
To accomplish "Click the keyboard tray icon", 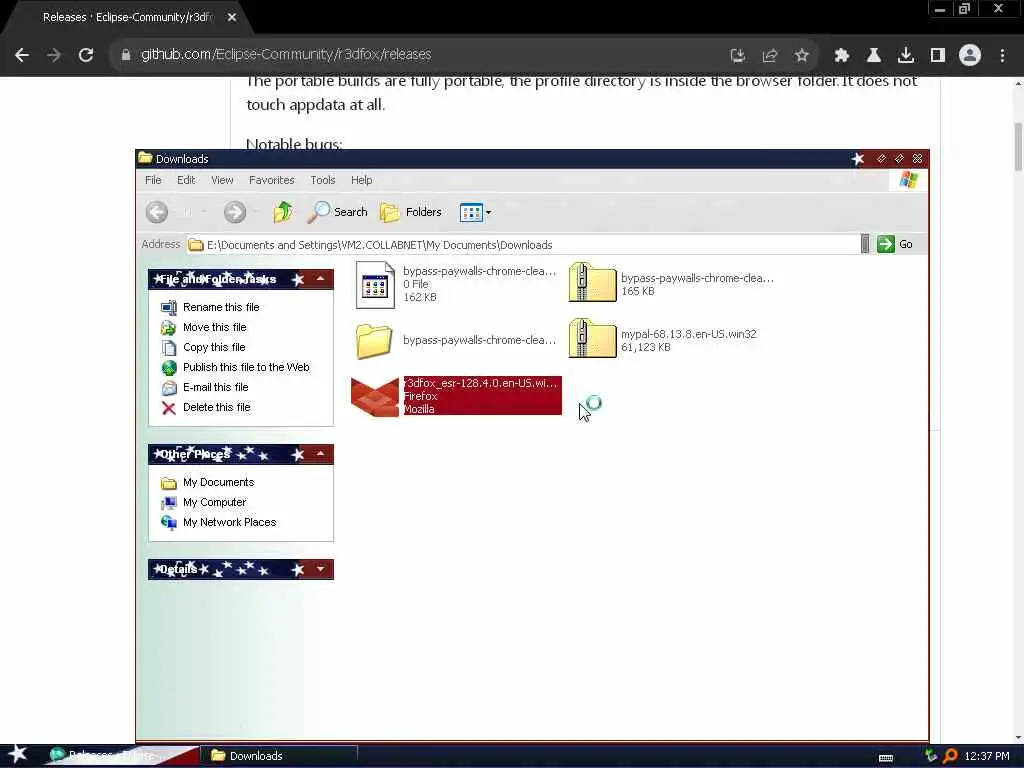I will pos(886,758).
